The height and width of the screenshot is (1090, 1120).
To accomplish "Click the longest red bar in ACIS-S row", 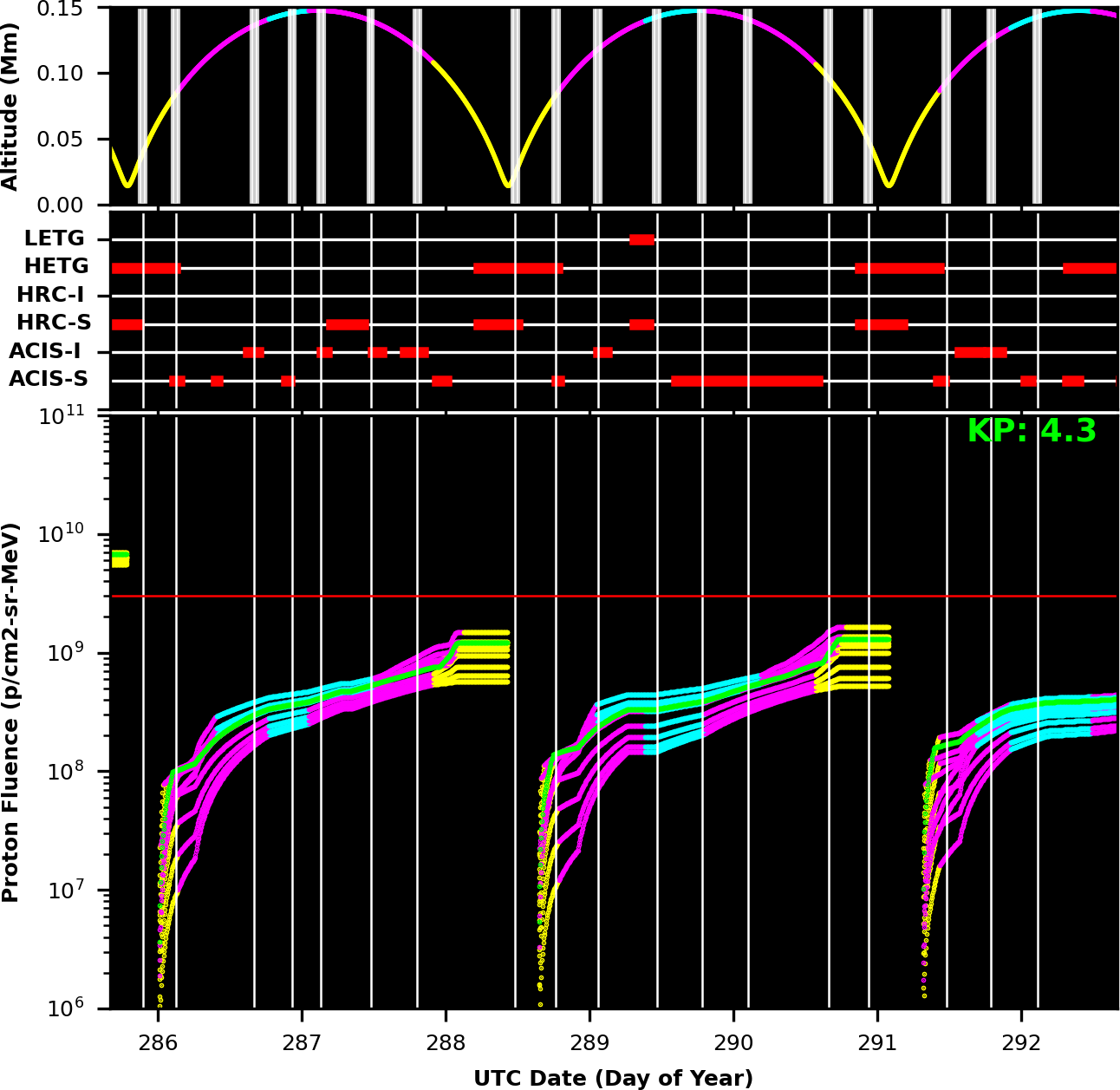I will [746, 381].
